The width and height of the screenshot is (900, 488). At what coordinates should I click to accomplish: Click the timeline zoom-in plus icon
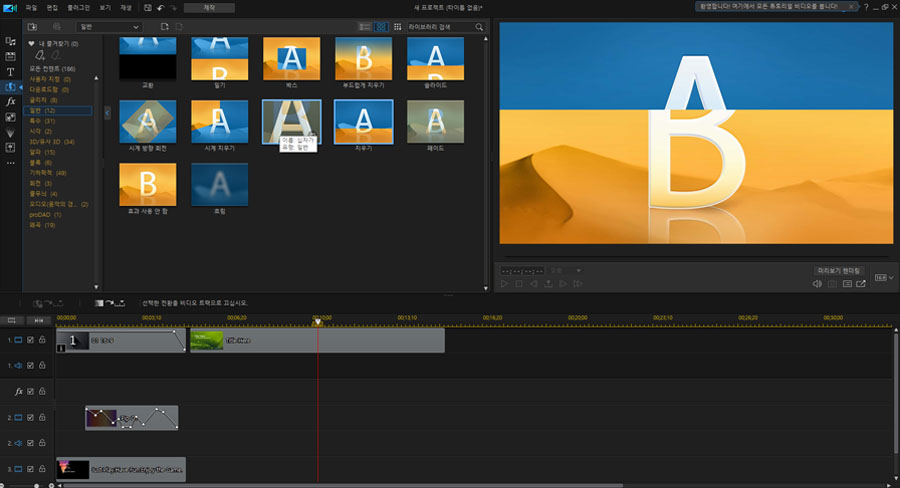(51, 486)
